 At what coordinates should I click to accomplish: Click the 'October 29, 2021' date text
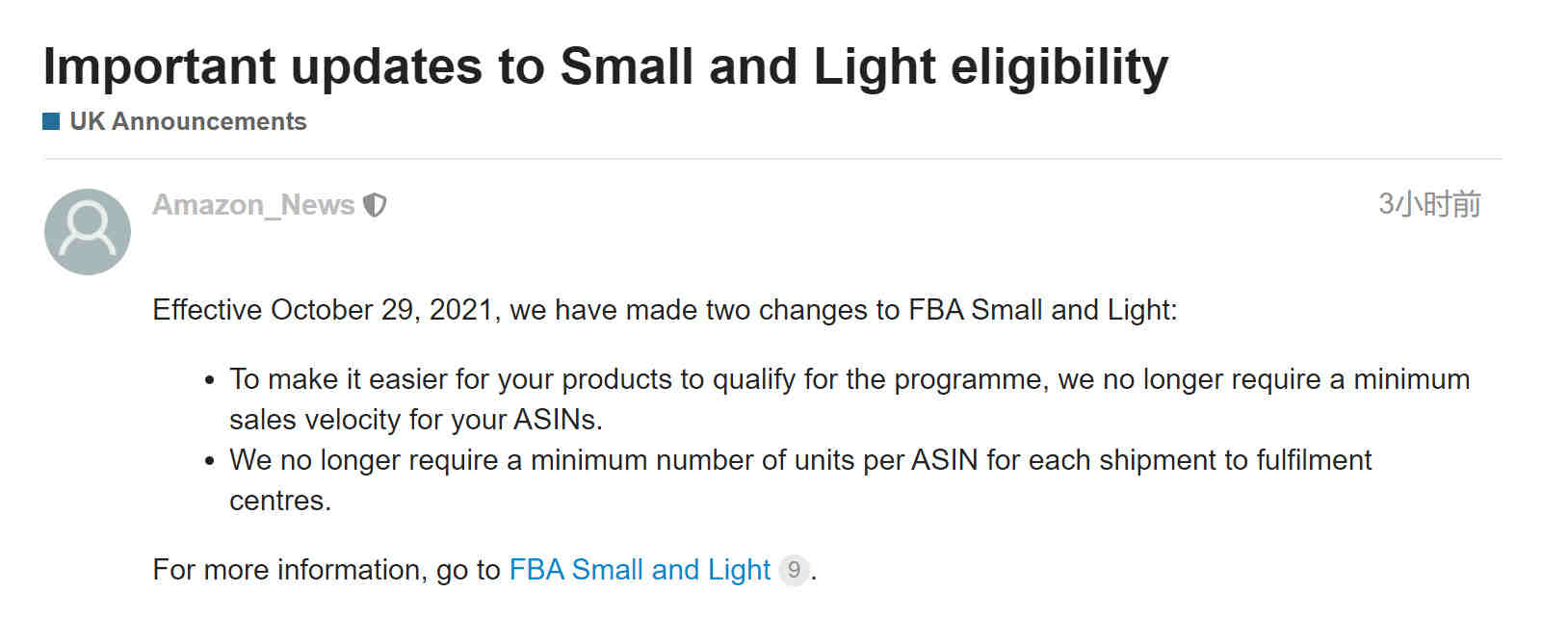pyautogui.click(x=381, y=310)
